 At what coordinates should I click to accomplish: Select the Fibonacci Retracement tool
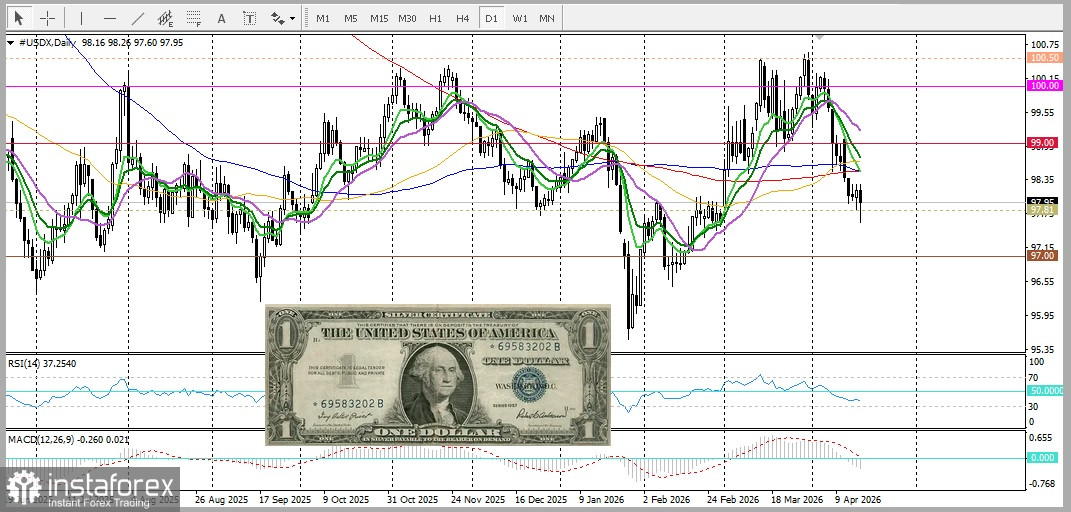point(193,18)
